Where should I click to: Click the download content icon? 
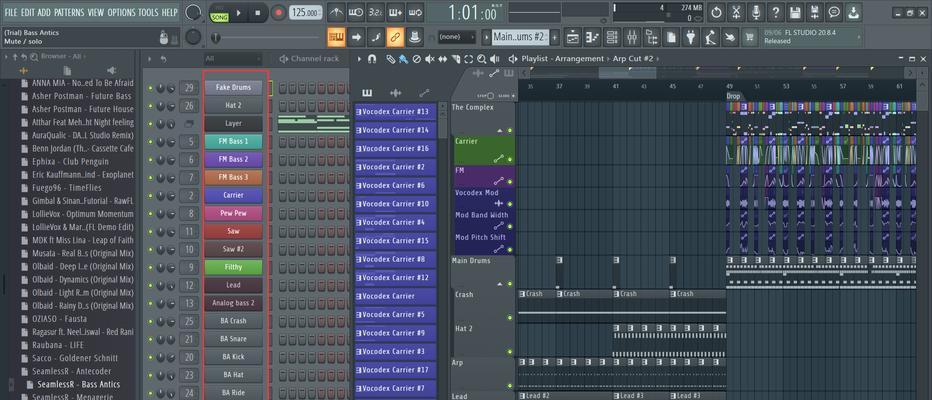click(x=854, y=12)
